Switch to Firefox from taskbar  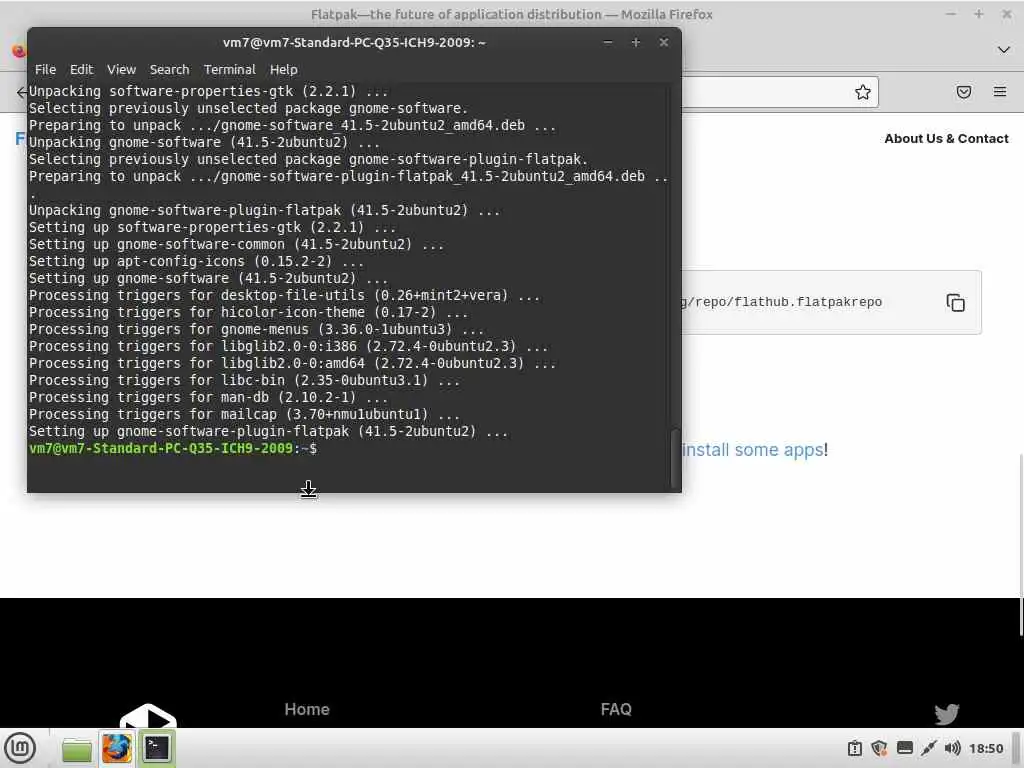coord(117,748)
